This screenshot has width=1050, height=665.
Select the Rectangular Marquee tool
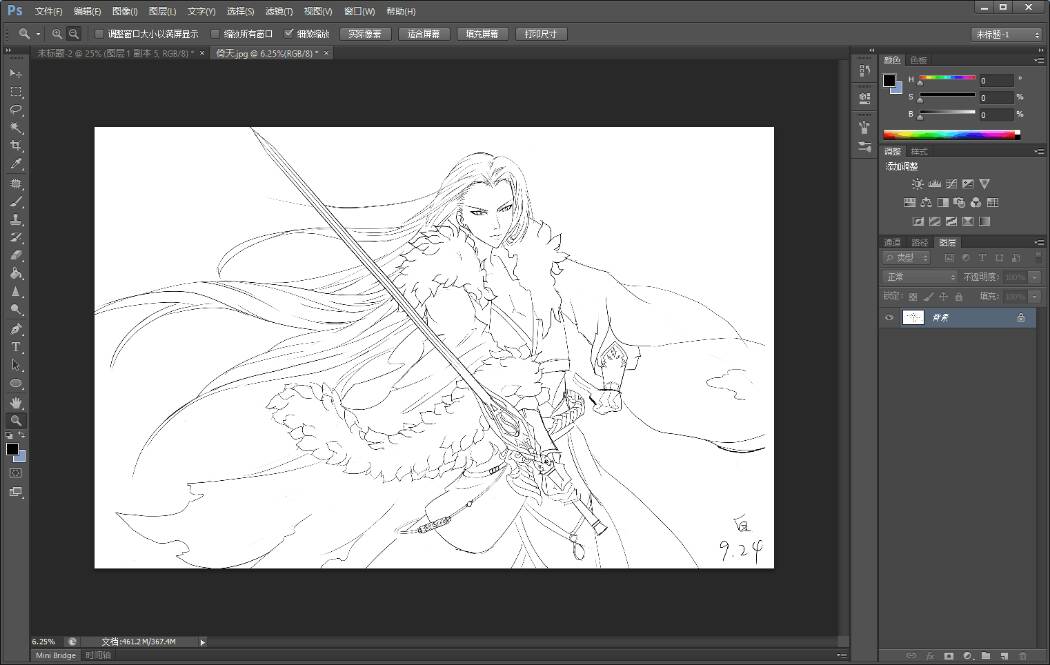(x=16, y=91)
